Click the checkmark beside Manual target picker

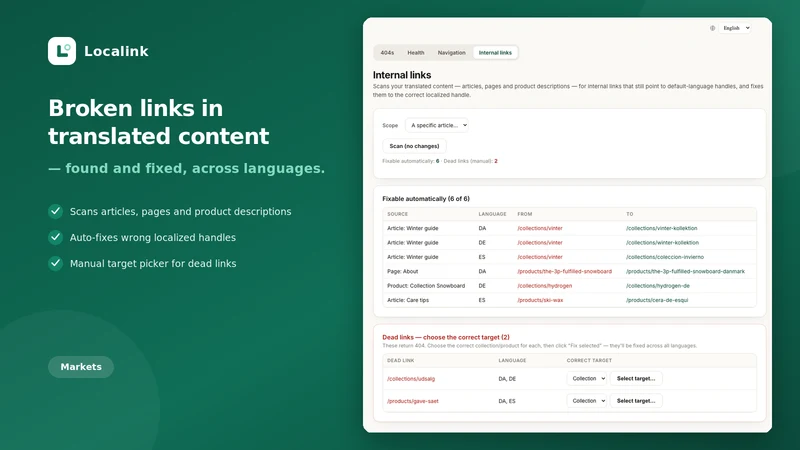click(x=56, y=263)
